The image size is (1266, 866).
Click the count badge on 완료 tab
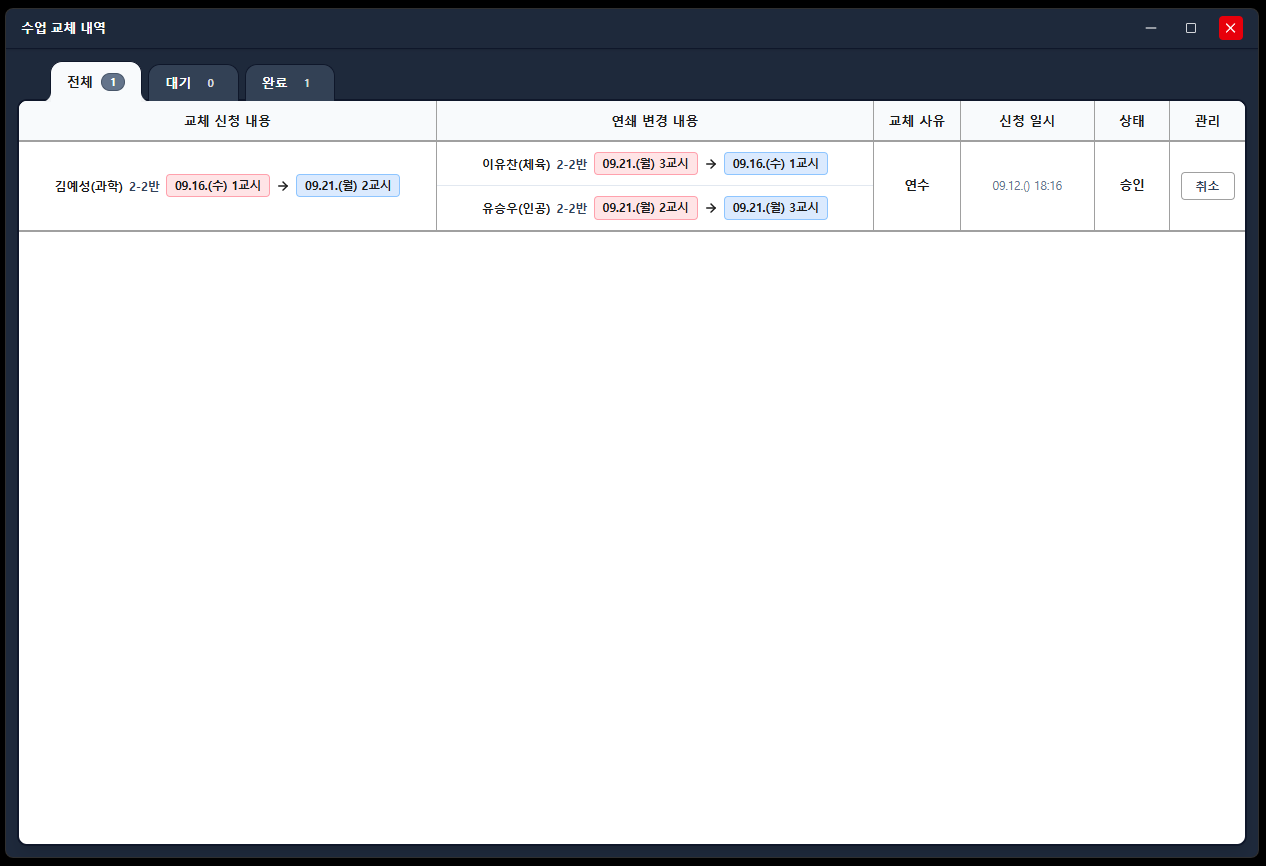[307, 83]
